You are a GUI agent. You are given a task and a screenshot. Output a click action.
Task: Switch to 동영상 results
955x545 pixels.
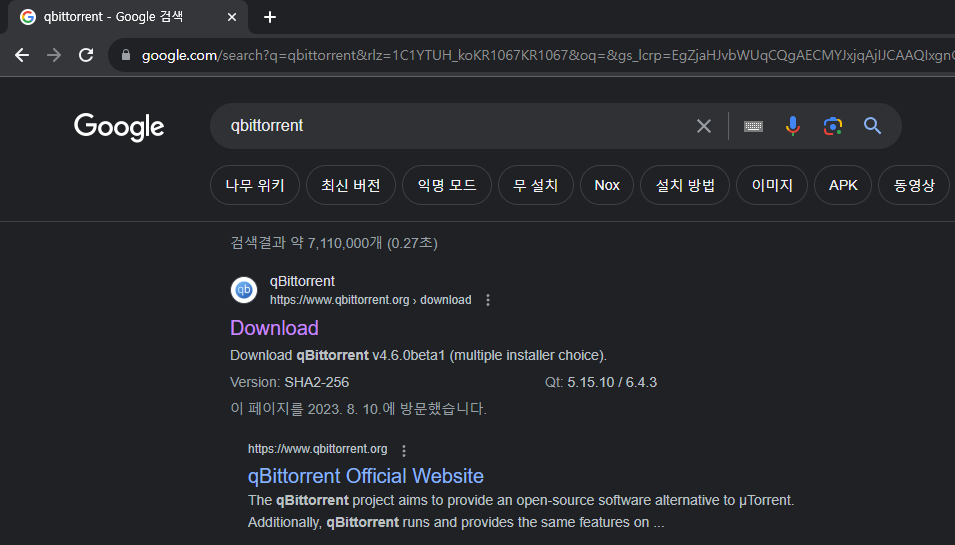point(914,185)
